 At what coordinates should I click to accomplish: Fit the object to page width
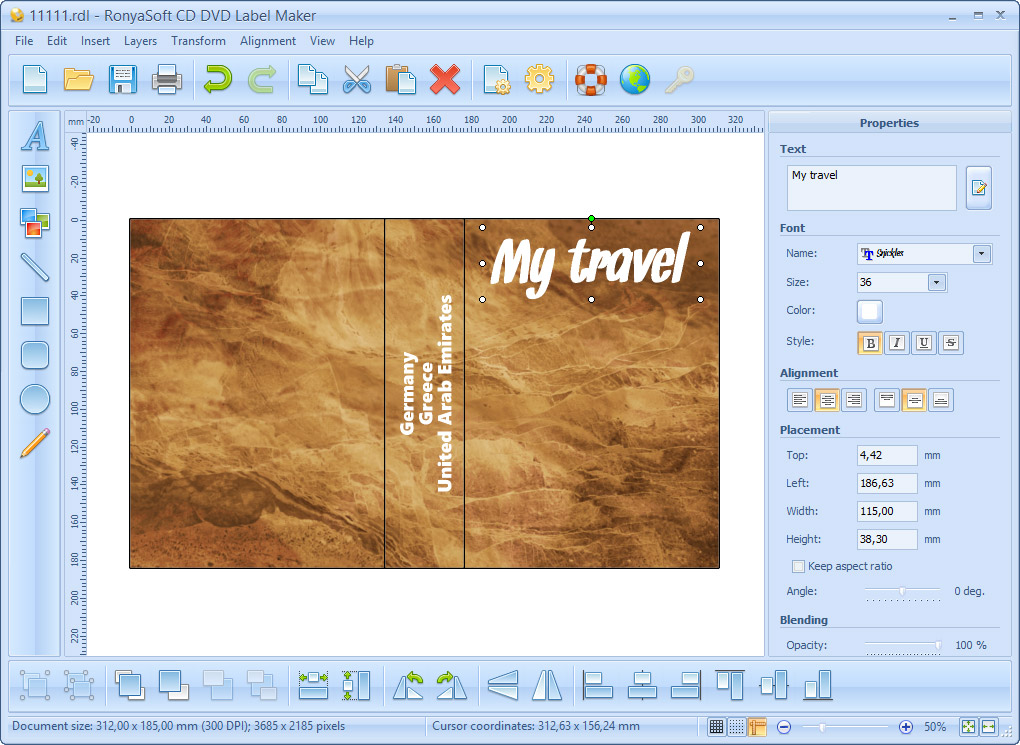[x=313, y=685]
